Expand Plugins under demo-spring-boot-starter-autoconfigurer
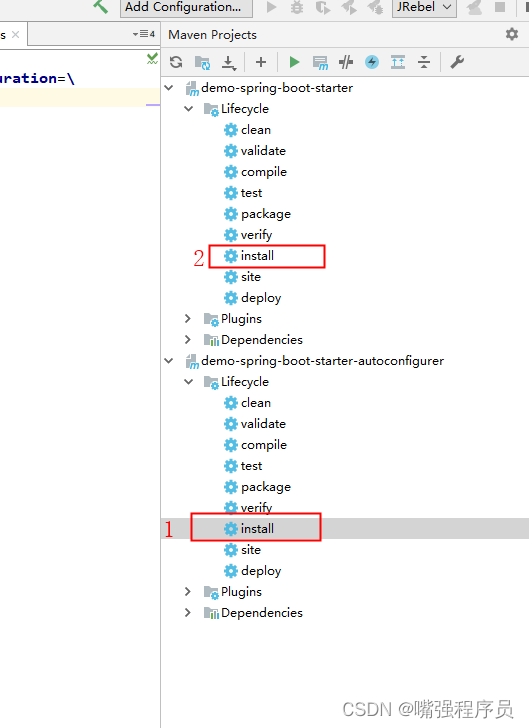 pyautogui.click(x=188, y=592)
